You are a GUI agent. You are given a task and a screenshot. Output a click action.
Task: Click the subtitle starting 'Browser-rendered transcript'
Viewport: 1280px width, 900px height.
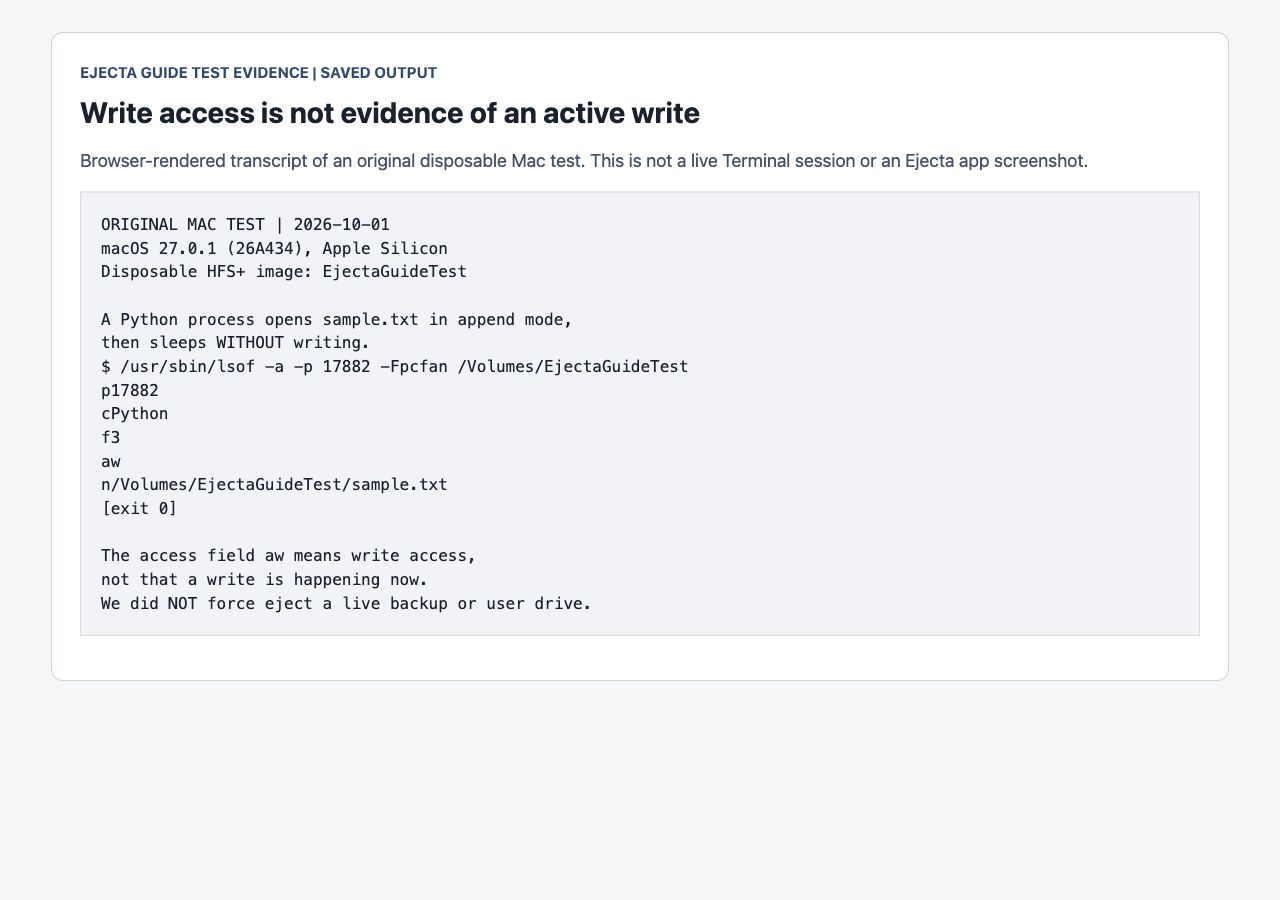point(584,160)
